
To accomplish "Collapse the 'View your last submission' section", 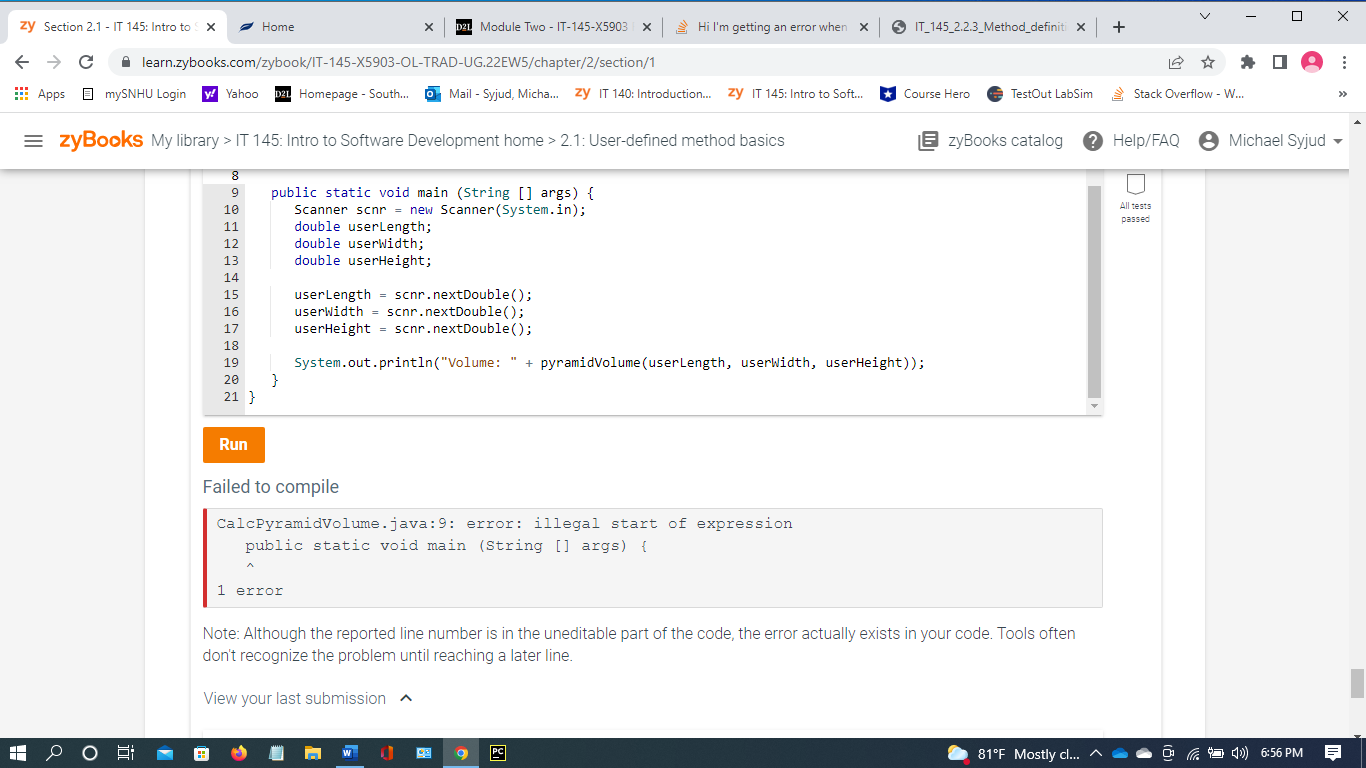I will coord(406,698).
